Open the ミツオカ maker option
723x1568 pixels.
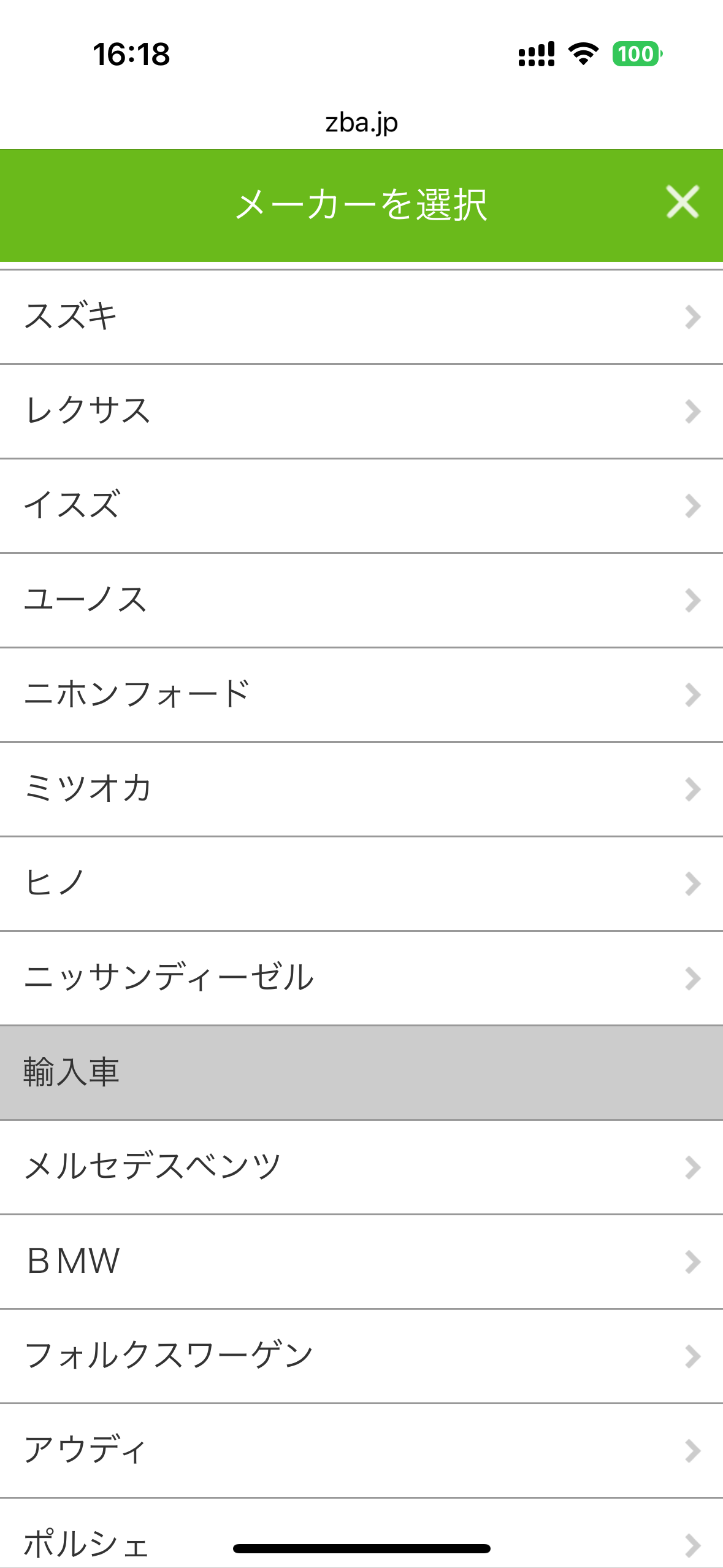(361, 789)
